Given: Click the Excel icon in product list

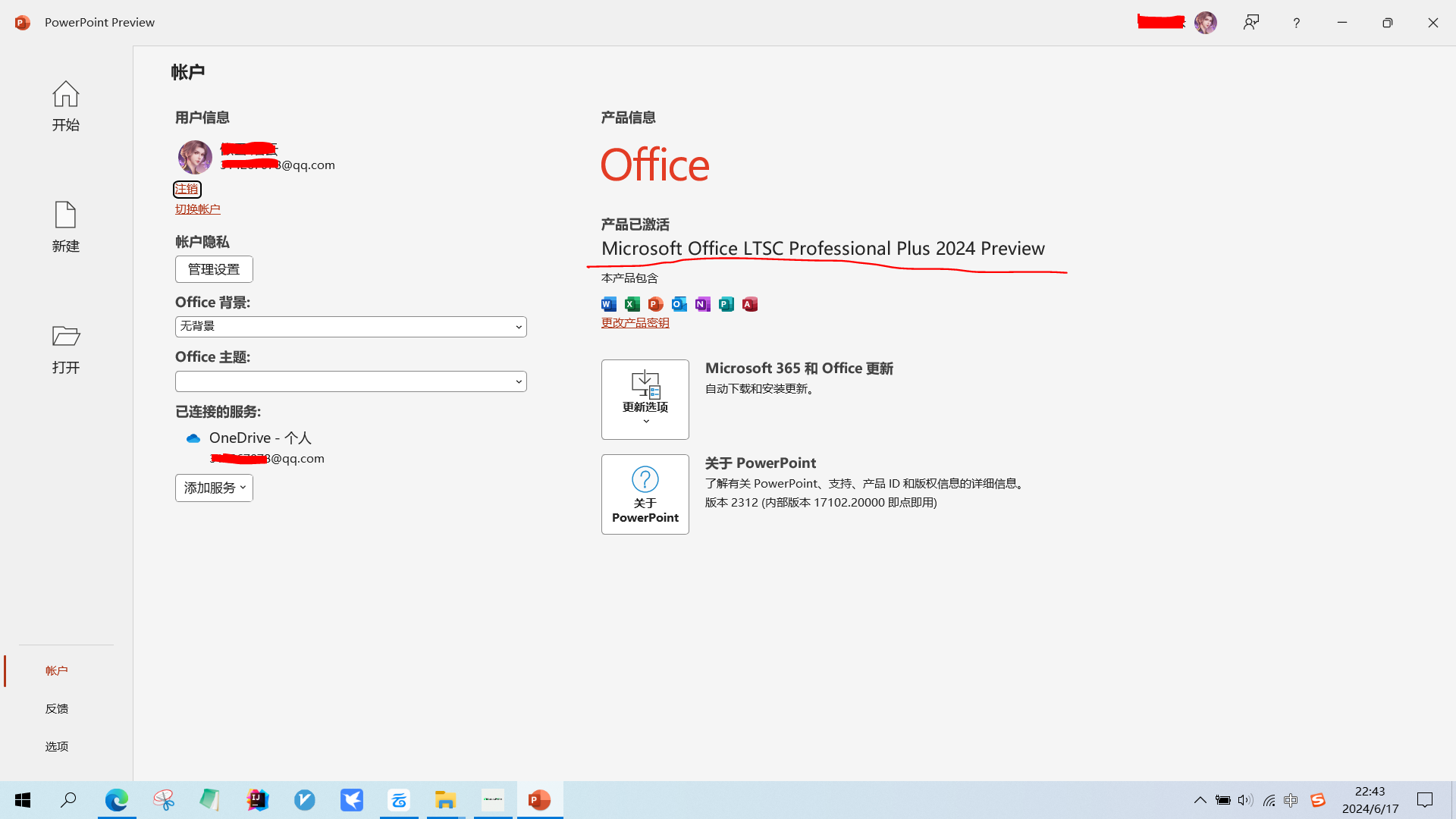Looking at the screenshot, I should (x=632, y=304).
